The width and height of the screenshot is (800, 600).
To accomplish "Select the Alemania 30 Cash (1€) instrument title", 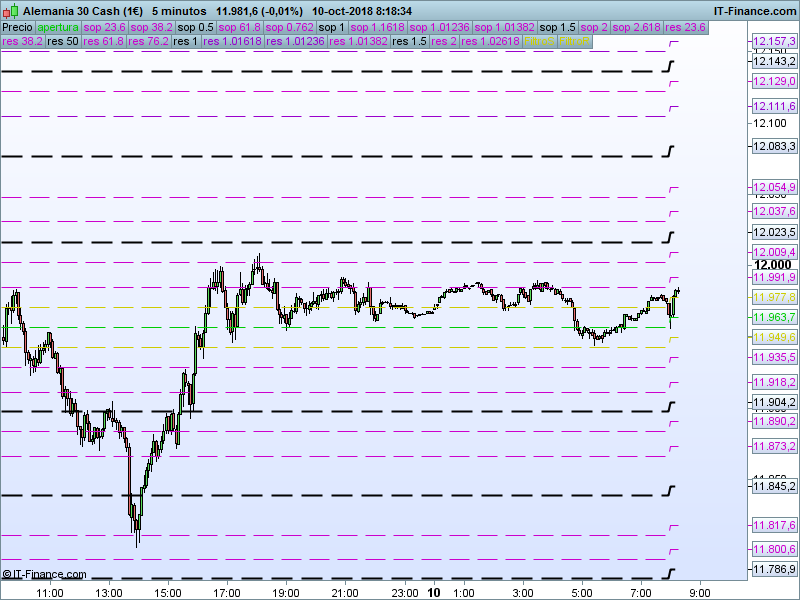I will [83, 11].
